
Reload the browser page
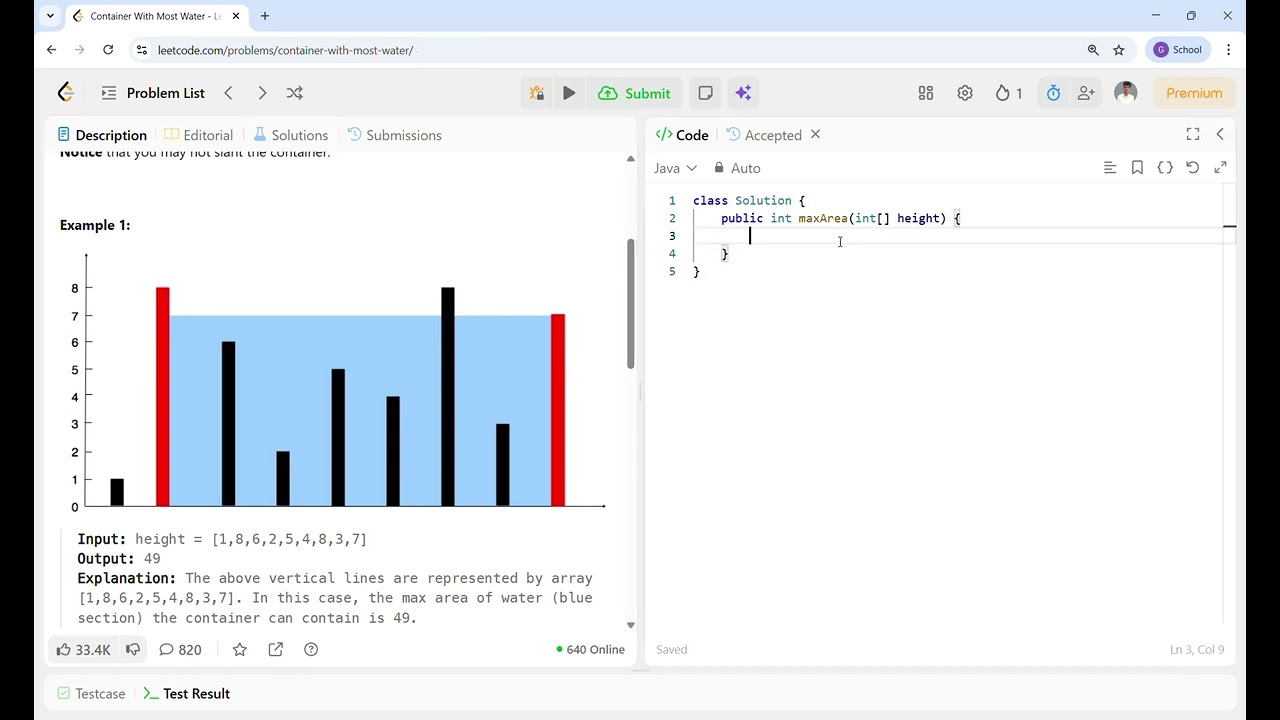[x=108, y=50]
